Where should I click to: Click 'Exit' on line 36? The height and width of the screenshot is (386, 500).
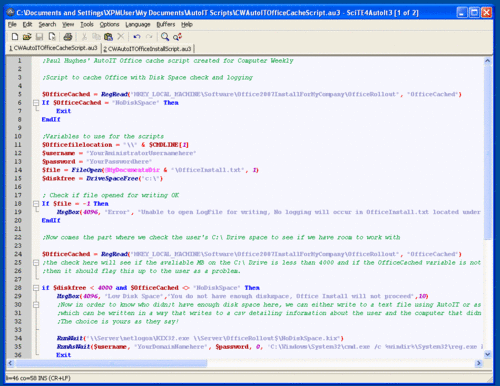(64, 355)
